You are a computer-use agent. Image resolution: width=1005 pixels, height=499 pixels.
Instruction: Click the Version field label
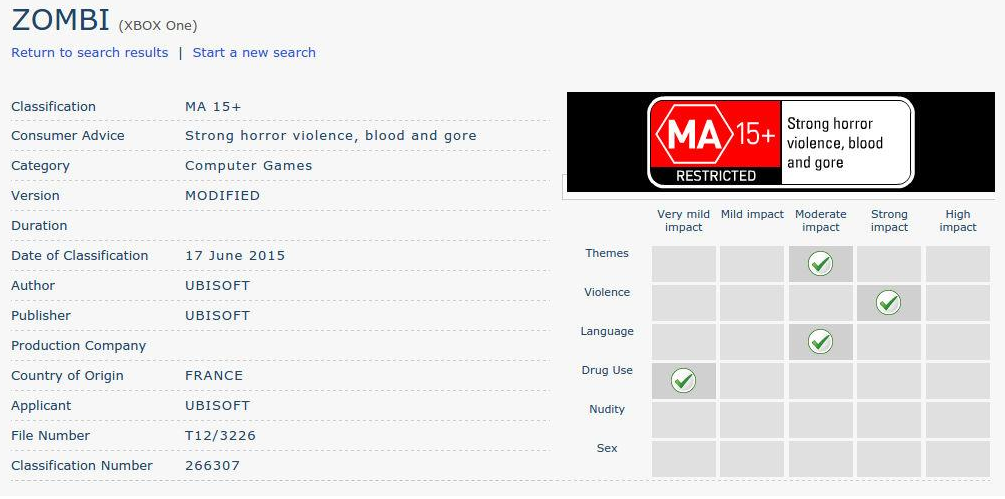[35, 195]
